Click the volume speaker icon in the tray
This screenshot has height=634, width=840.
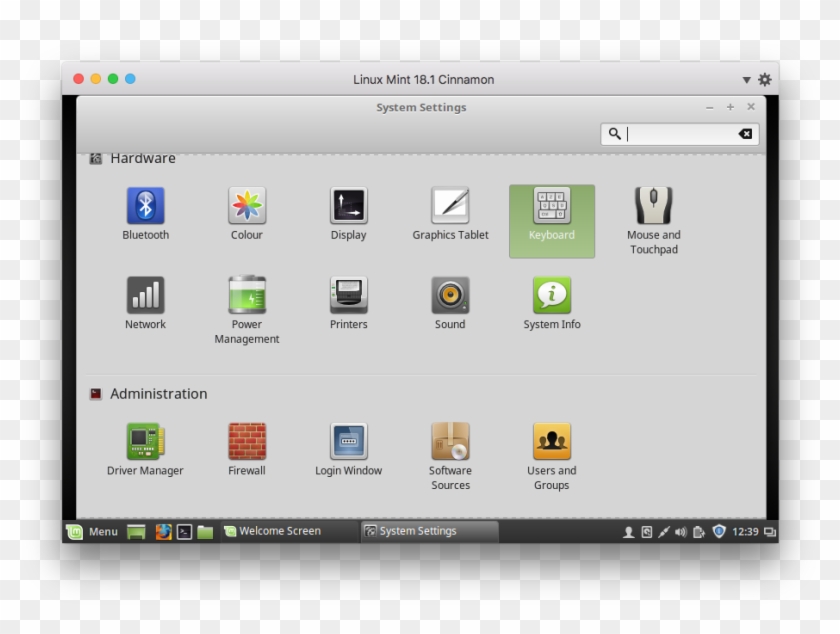point(680,531)
